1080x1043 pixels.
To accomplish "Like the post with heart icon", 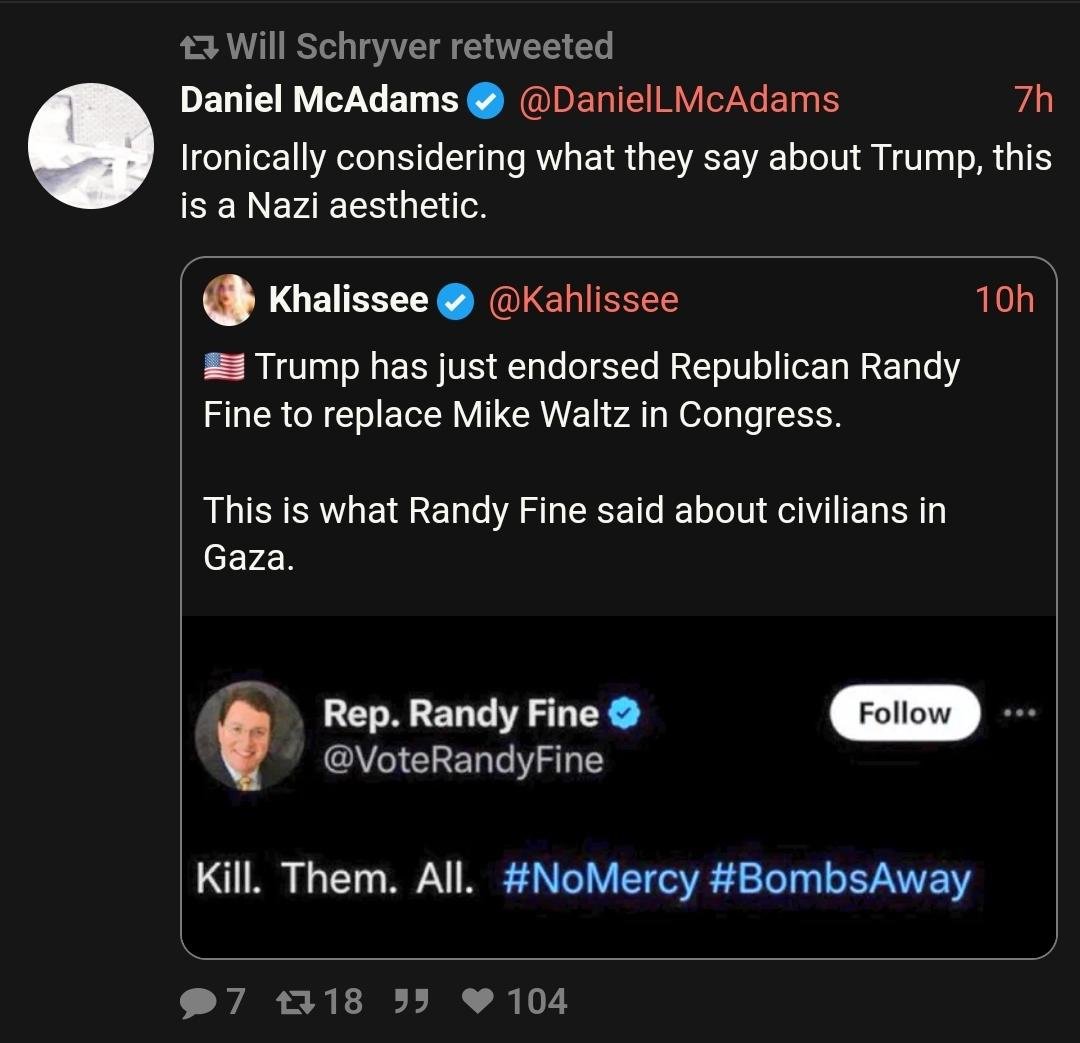I will 481,1002.
